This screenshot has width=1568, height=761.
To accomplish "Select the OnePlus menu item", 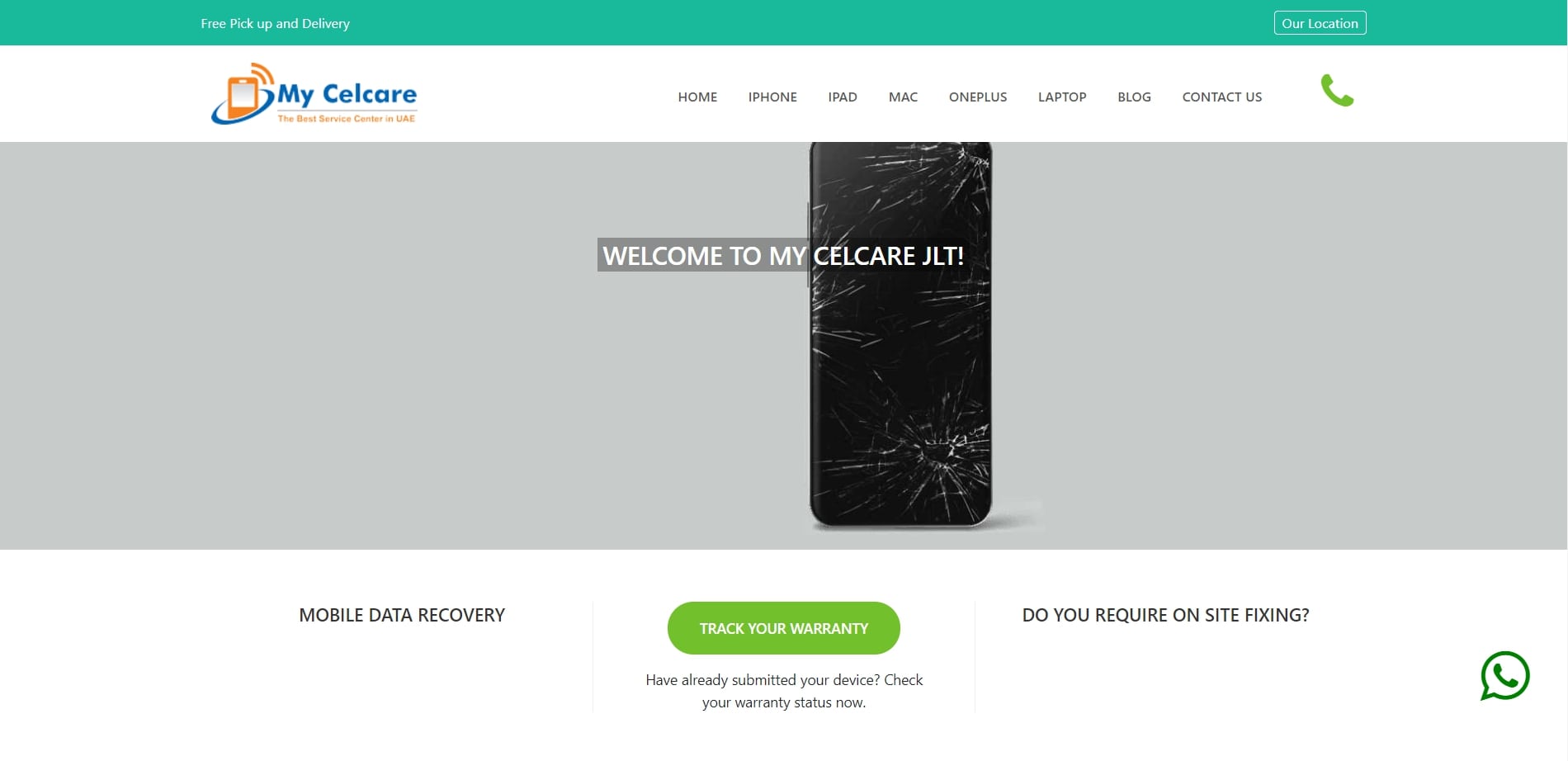I will point(978,97).
